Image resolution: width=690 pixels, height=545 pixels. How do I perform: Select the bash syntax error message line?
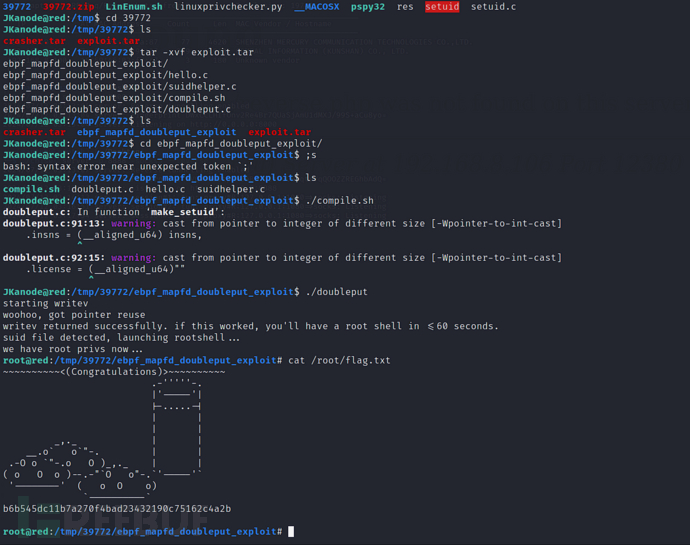point(128,166)
